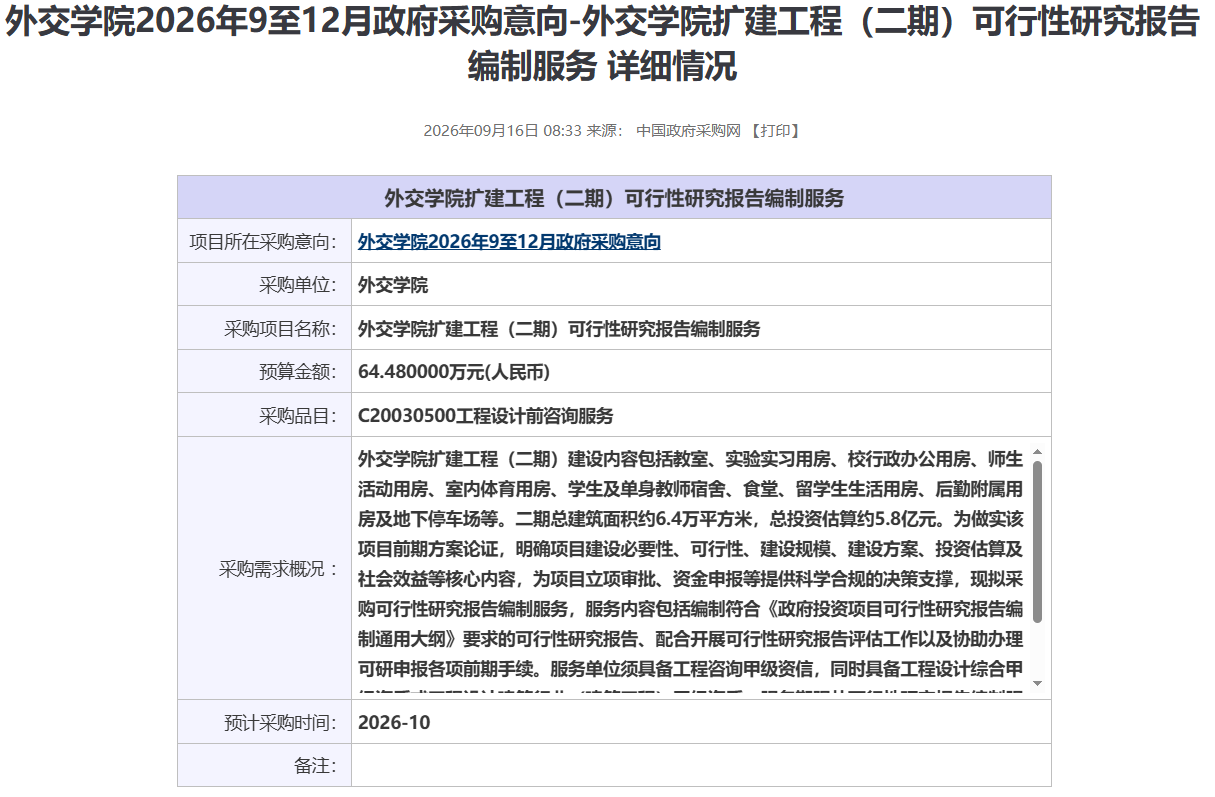The image size is (1215, 797).
Task: Click the scroll-down arrow in 采购需求概况 box
Action: (1037, 683)
